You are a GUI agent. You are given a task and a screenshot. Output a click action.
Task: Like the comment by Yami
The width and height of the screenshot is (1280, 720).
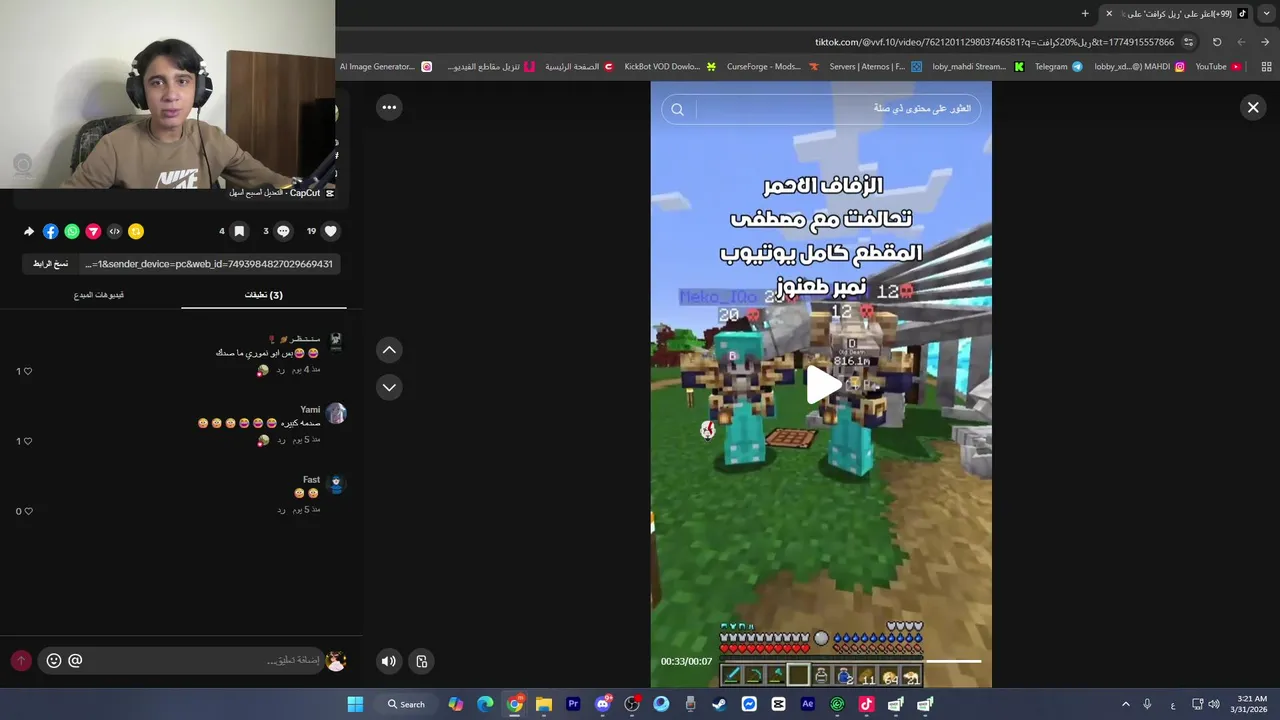click(x=27, y=441)
